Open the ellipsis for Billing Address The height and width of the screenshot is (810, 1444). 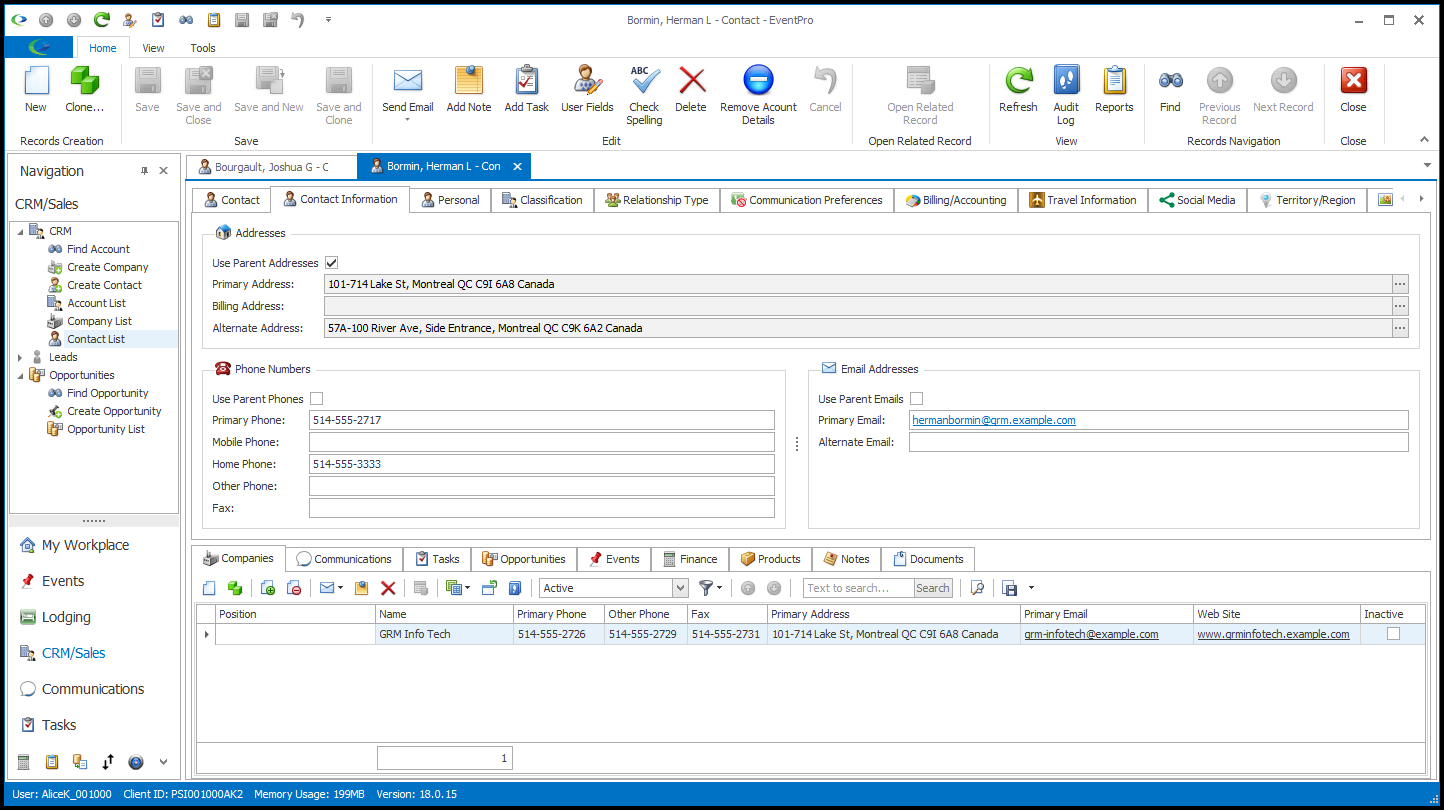[1400, 306]
